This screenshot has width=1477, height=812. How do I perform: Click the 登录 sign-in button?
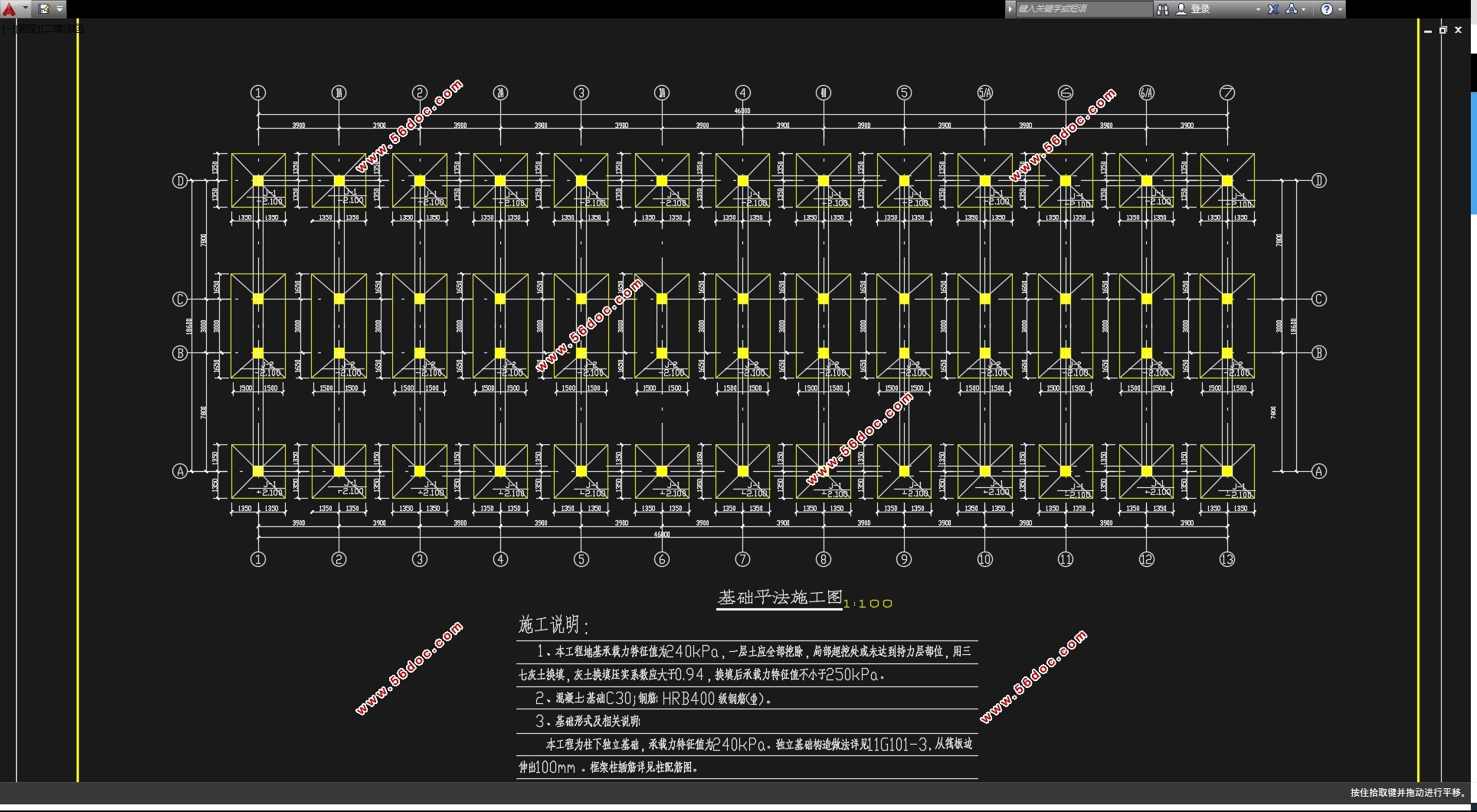coord(1200,9)
